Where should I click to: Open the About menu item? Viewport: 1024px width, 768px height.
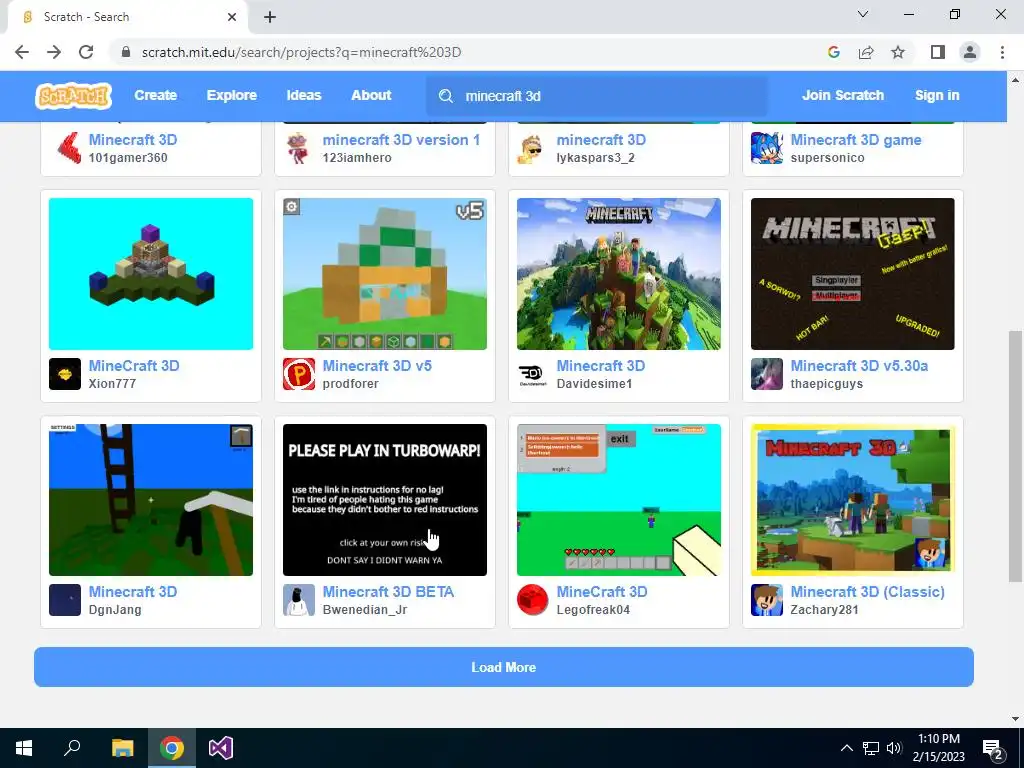371,95
